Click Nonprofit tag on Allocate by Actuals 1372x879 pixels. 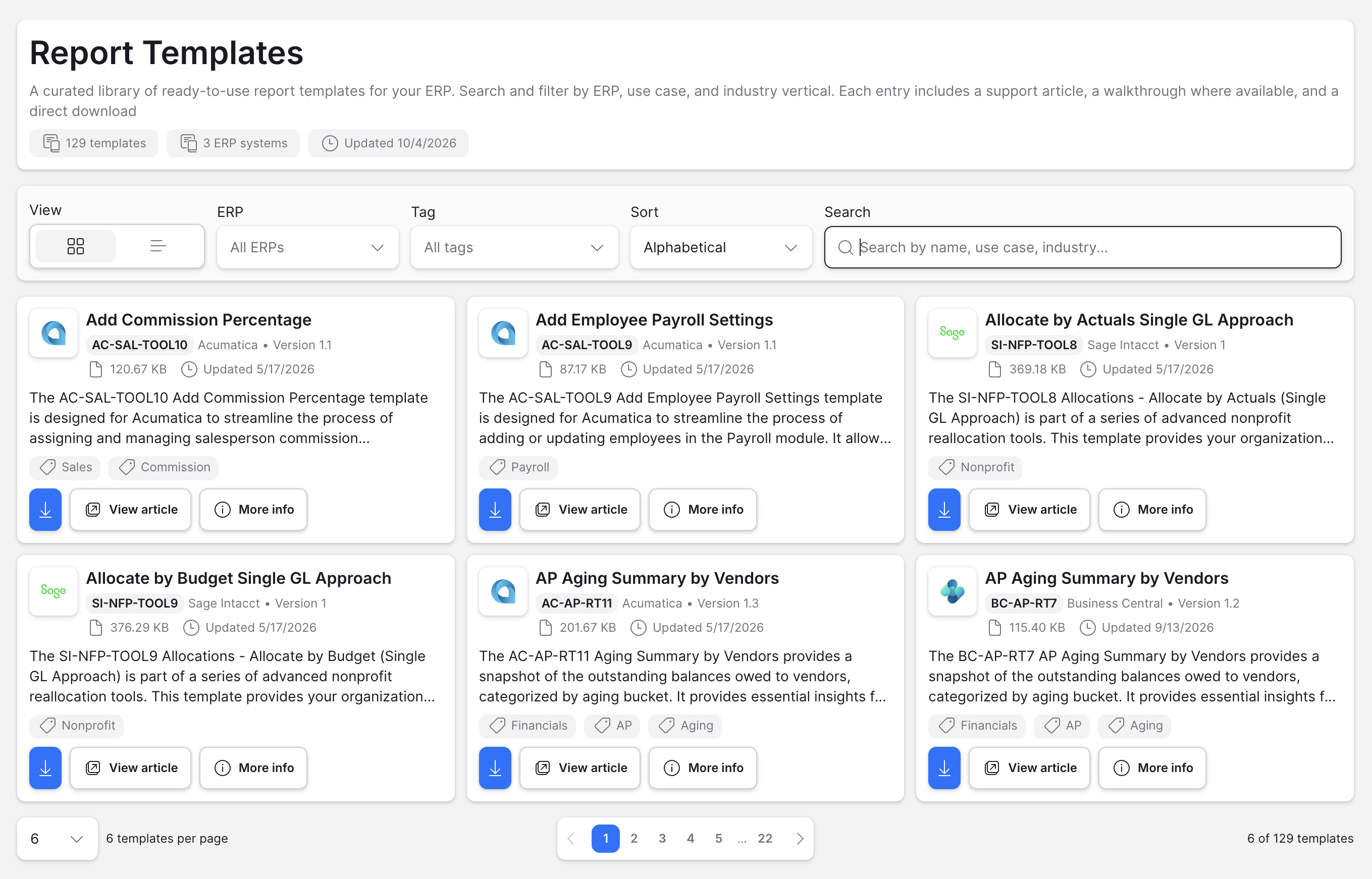[975, 467]
